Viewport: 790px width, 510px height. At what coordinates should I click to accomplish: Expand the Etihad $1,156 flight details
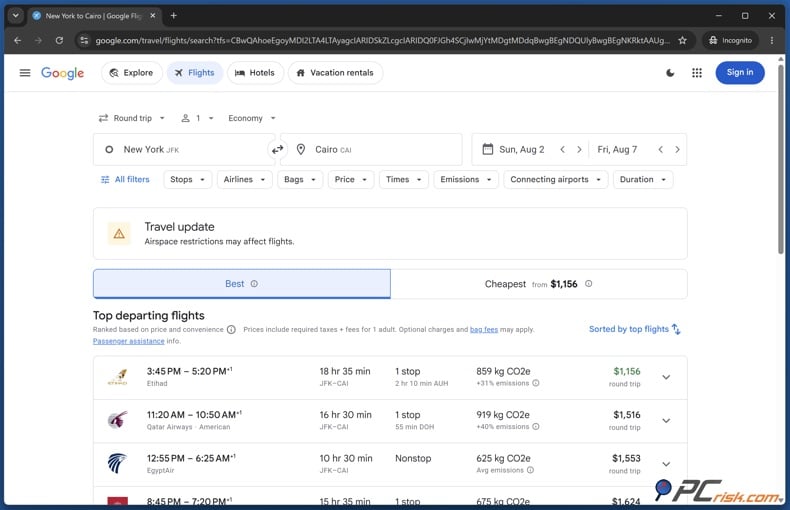(x=666, y=377)
